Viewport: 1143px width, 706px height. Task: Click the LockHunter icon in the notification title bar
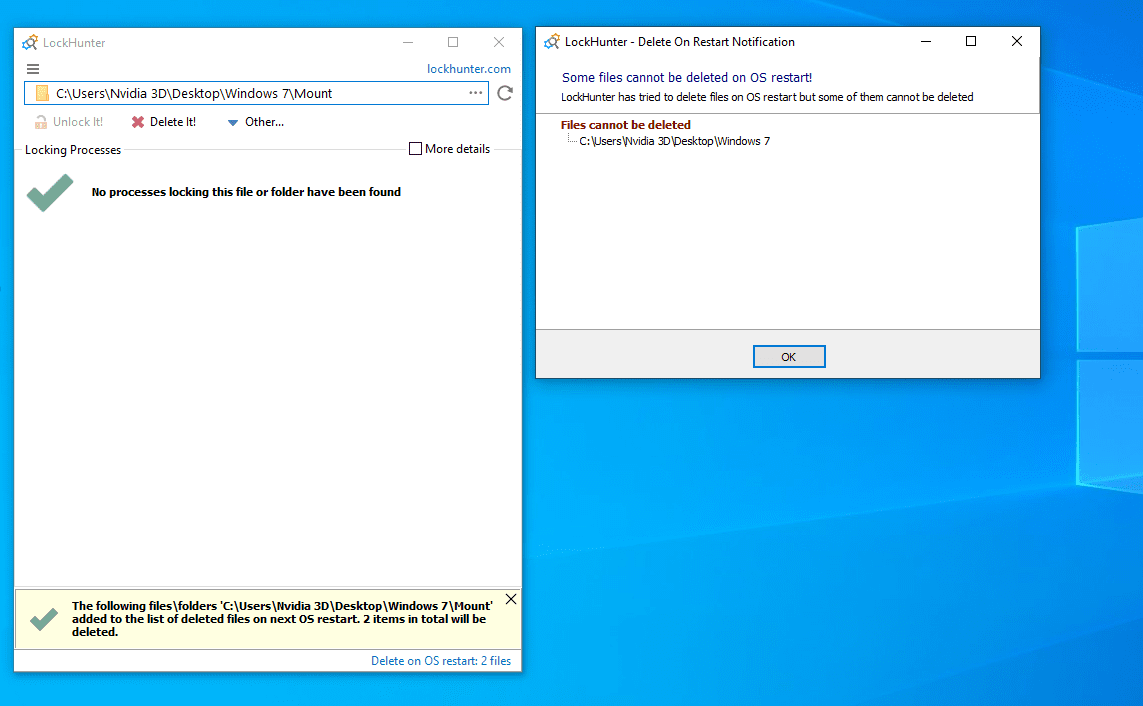(x=552, y=42)
